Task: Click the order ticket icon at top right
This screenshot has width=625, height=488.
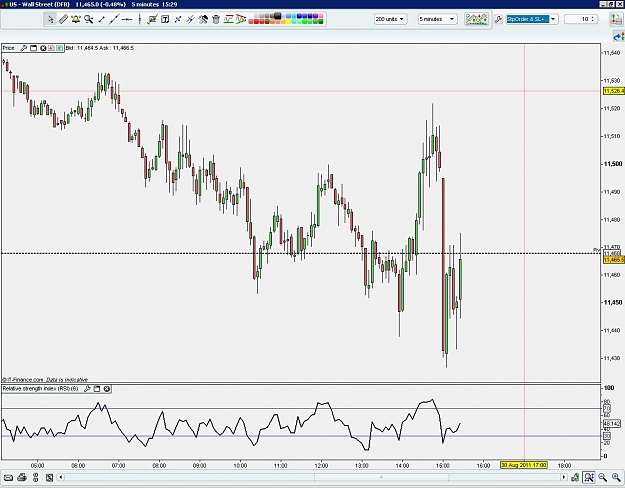Action: click(x=615, y=19)
